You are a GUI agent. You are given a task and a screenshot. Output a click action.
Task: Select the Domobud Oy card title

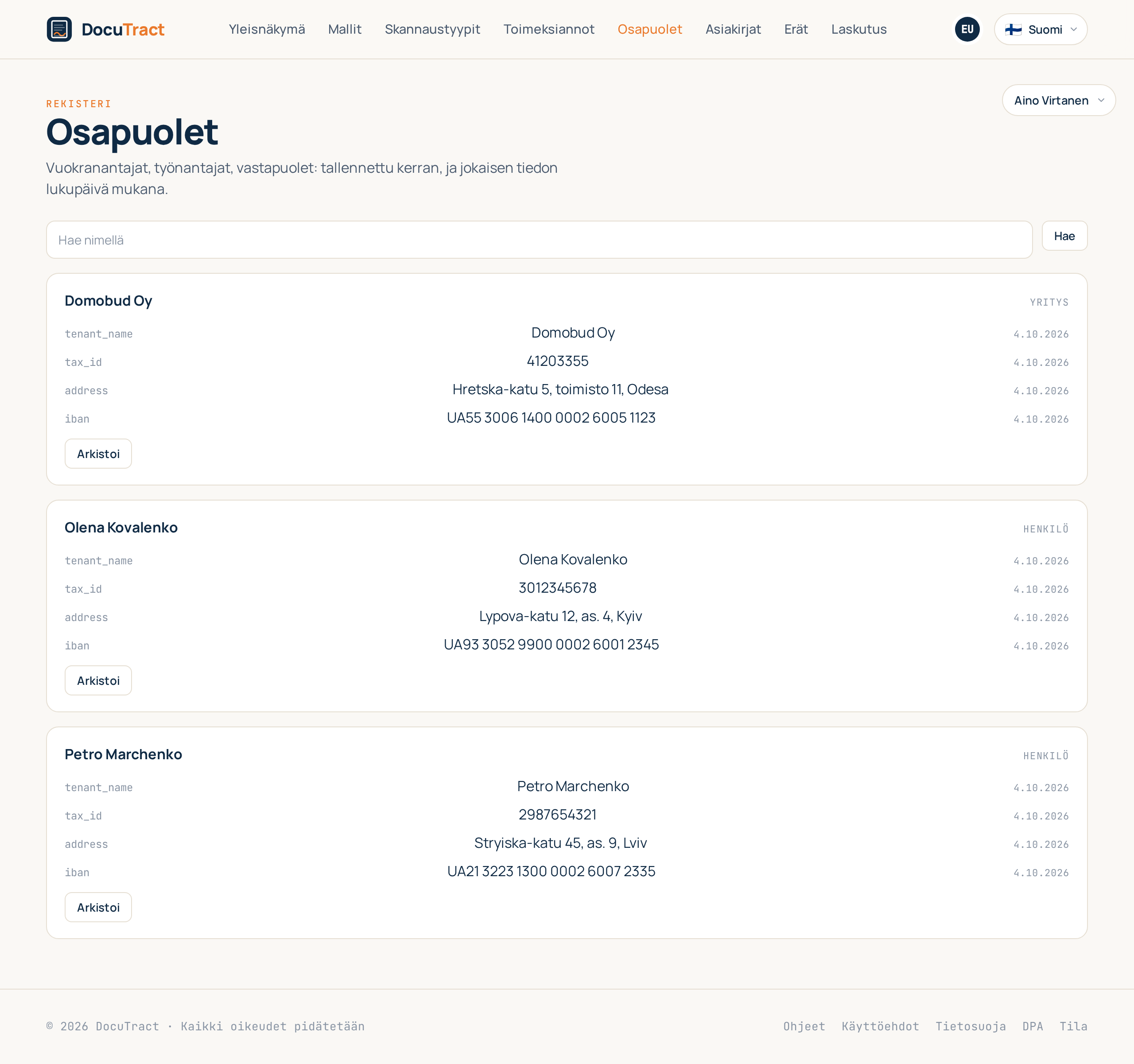pyautogui.click(x=109, y=301)
